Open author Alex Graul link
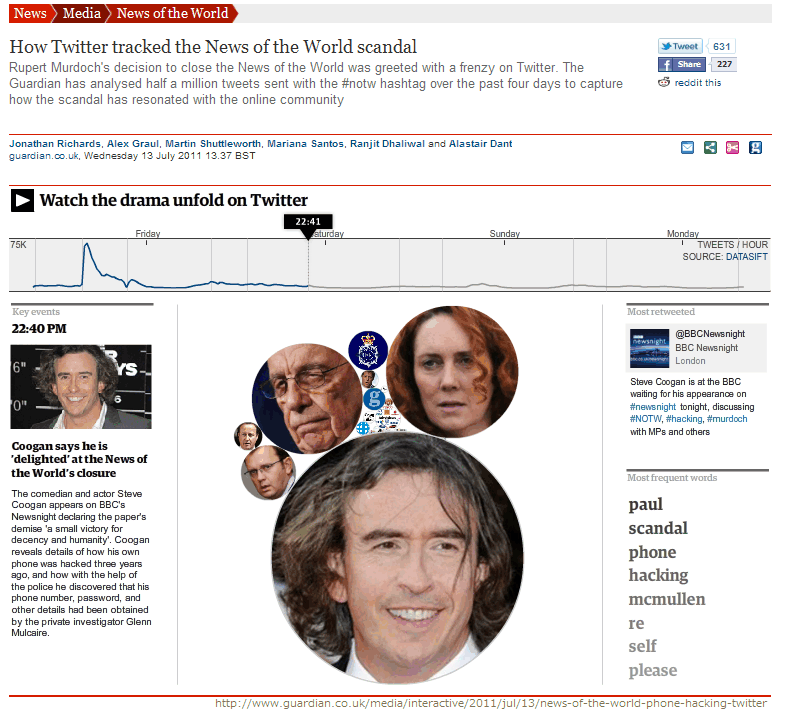787x710 pixels. 133,144
